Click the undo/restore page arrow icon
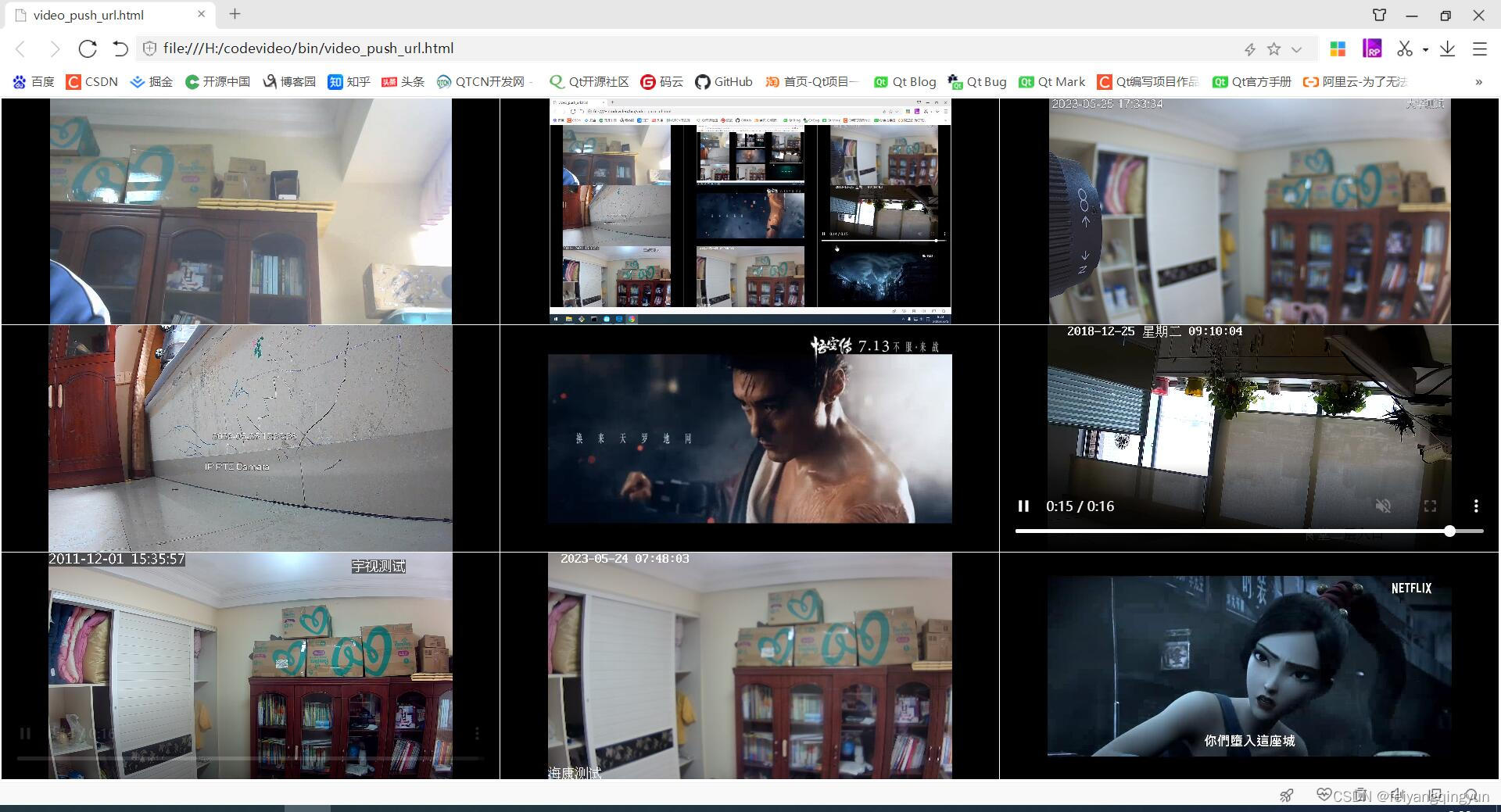This screenshot has width=1501, height=812. (120, 48)
